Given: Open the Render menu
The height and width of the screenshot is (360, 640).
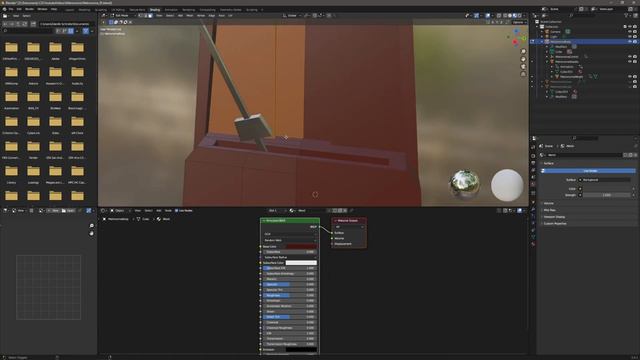Looking at the screenshot, I should pyautogui.click(x=29, y=9).
